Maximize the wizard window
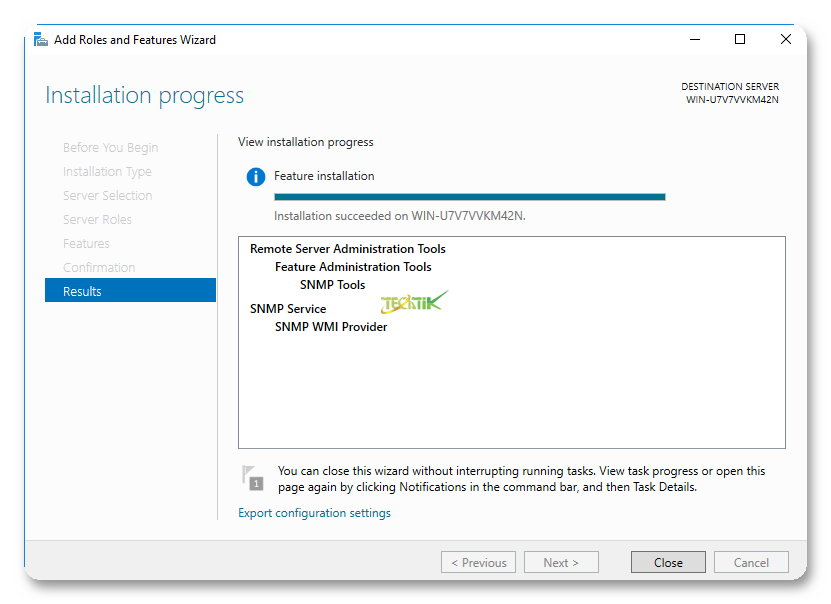 point(740,40)
